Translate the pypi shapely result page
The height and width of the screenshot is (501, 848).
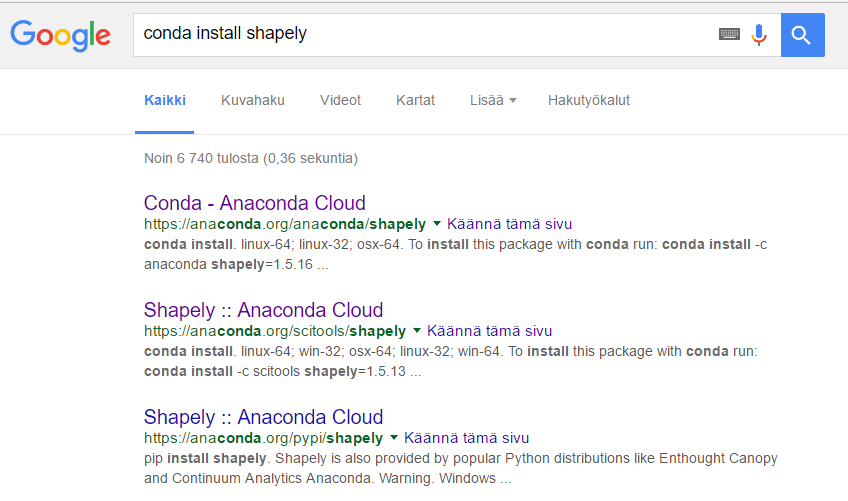point(466,438)
